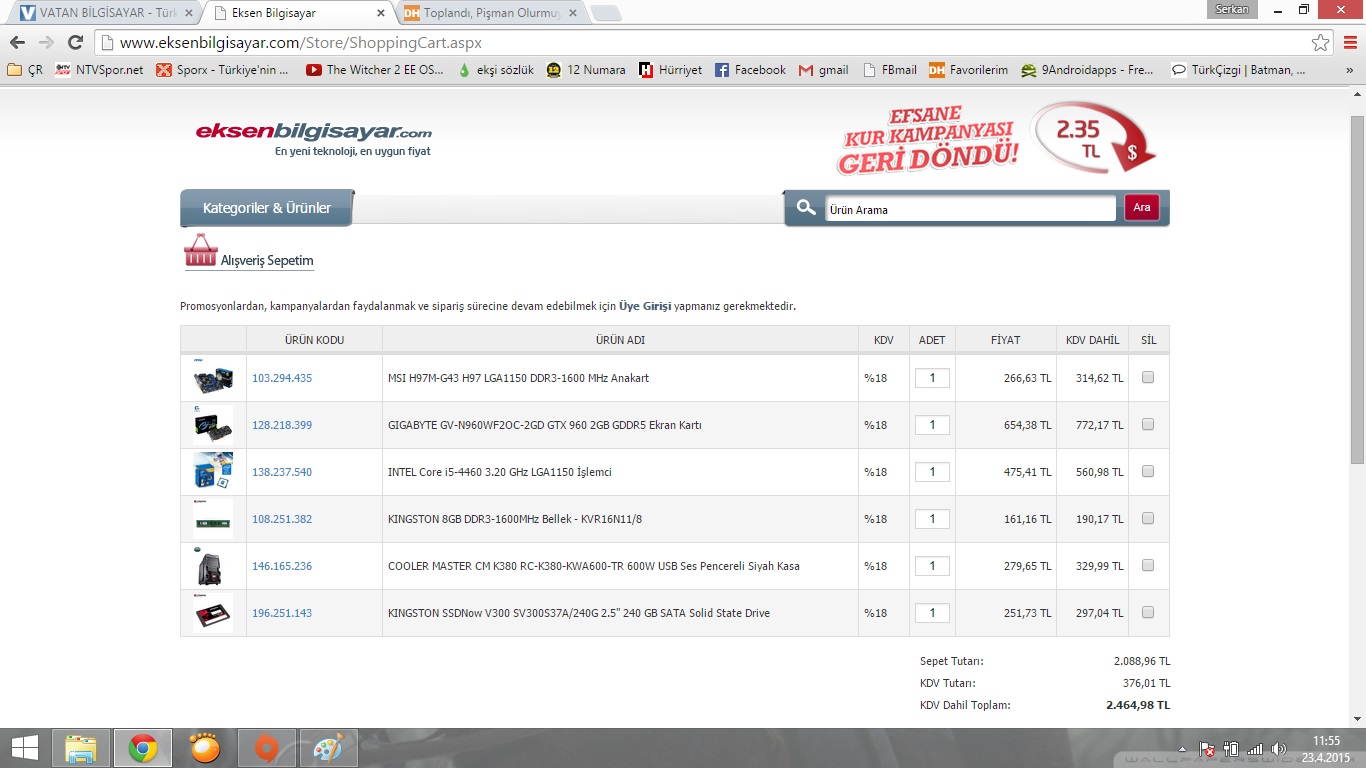This screenshot has height=768, width=1366.
Task: Click the shopping basket icon
Action: point(201,251)
